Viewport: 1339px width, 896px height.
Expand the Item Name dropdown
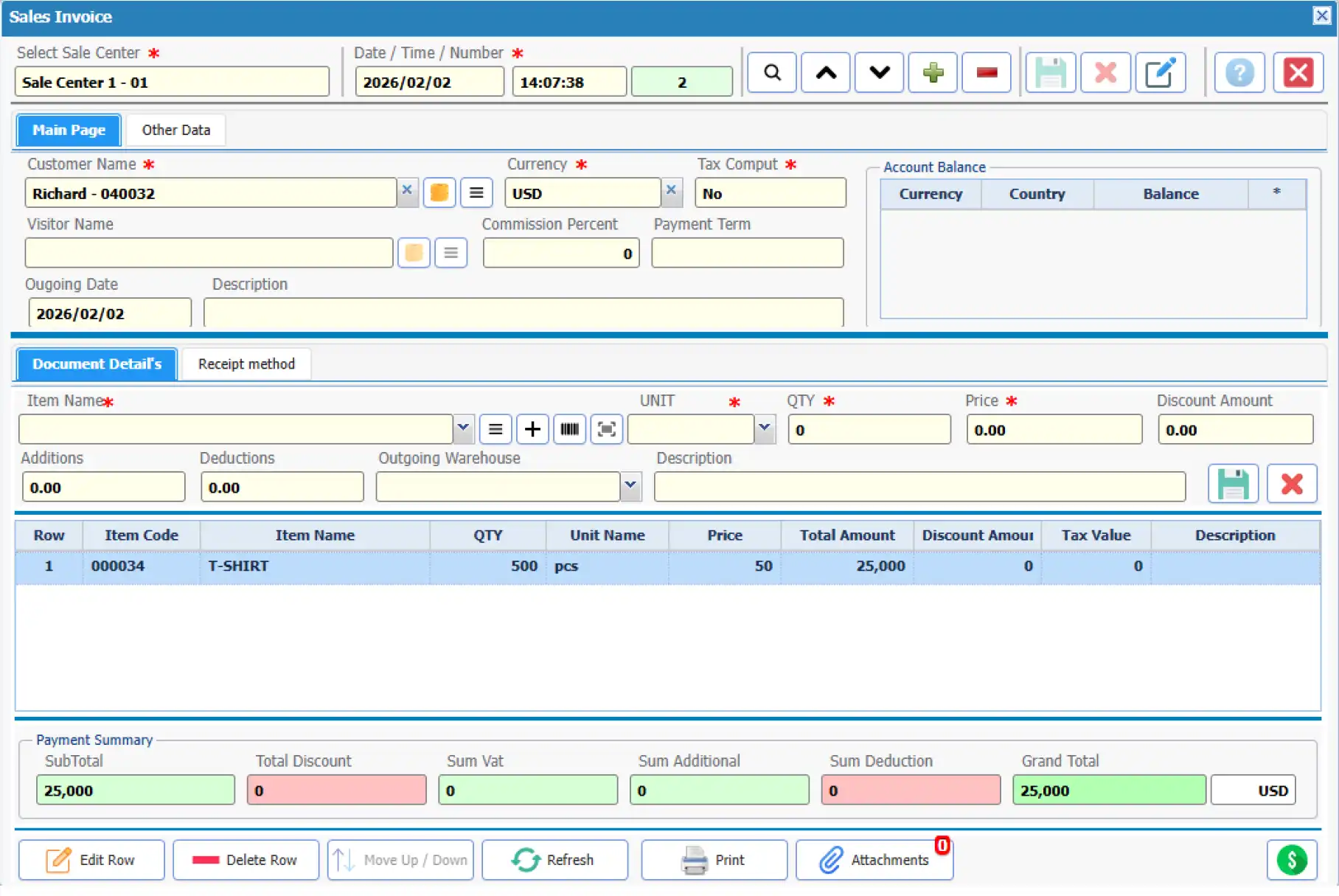pyautogui.click(x=463, y=428)
